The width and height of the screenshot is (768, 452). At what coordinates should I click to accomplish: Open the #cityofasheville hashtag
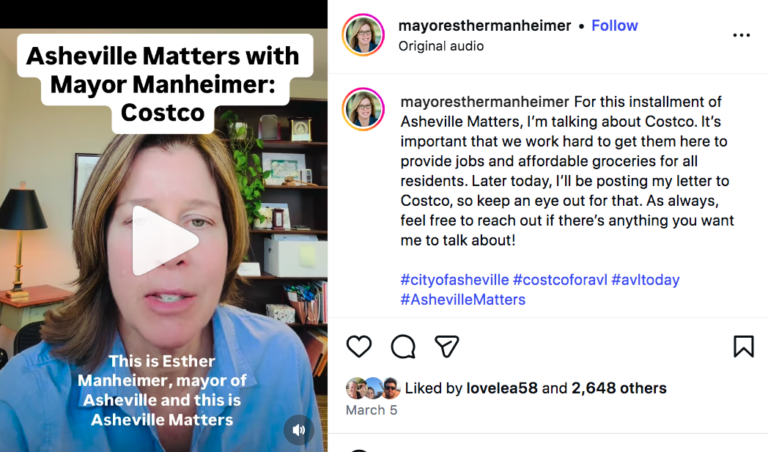tap(455, 280)
